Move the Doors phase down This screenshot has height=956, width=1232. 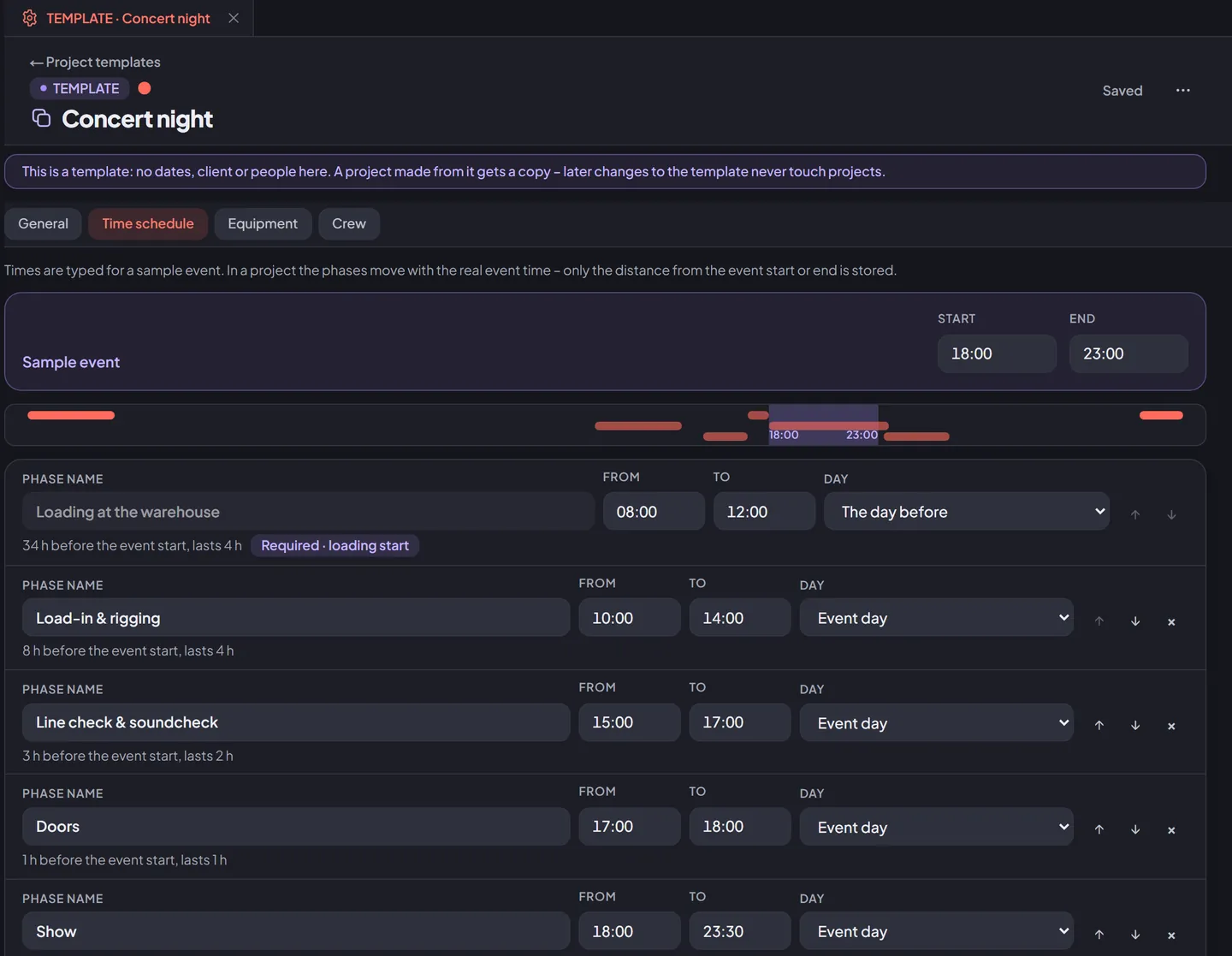[1135, 829]
